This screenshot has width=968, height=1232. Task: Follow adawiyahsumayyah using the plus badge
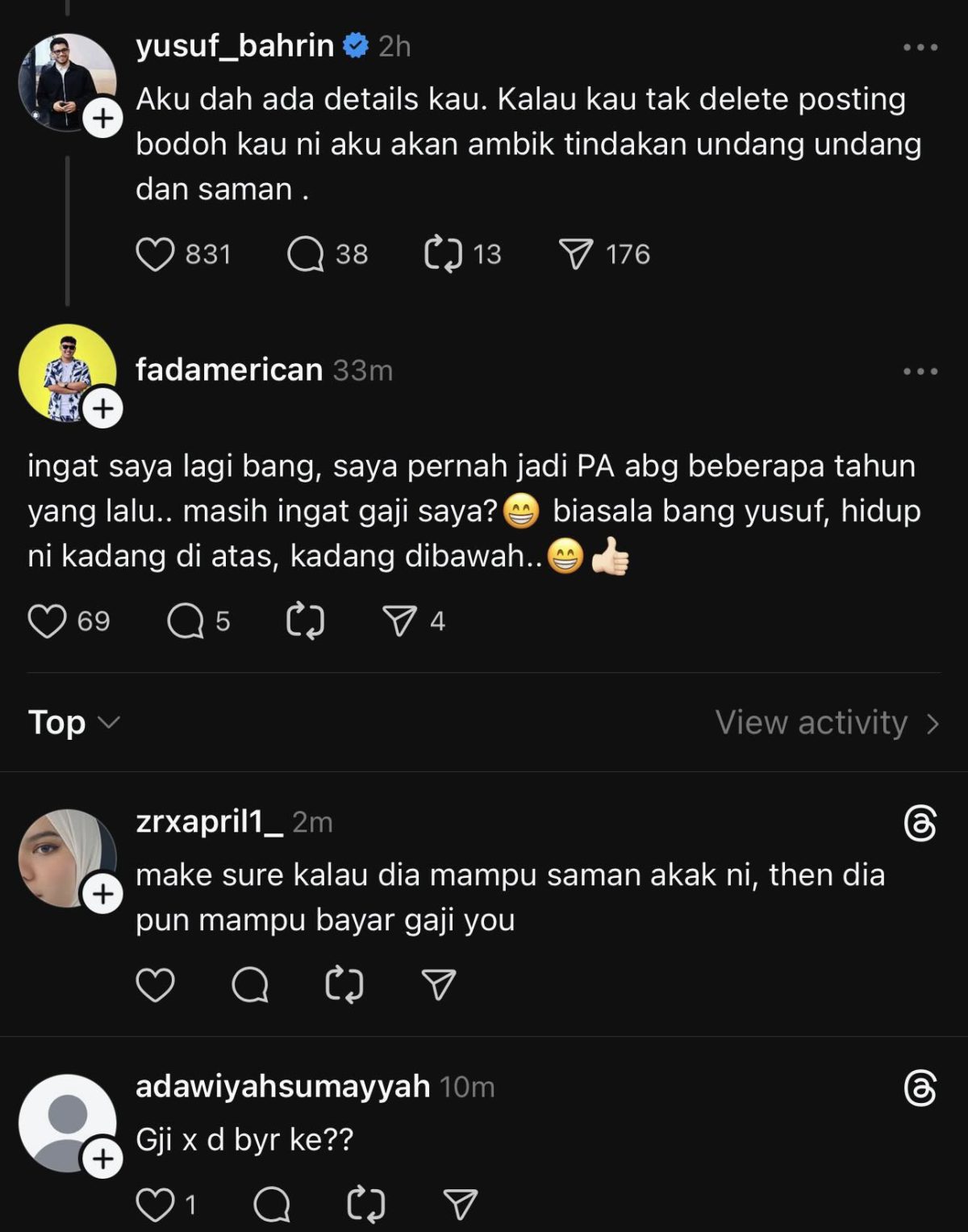[103, 1159]
